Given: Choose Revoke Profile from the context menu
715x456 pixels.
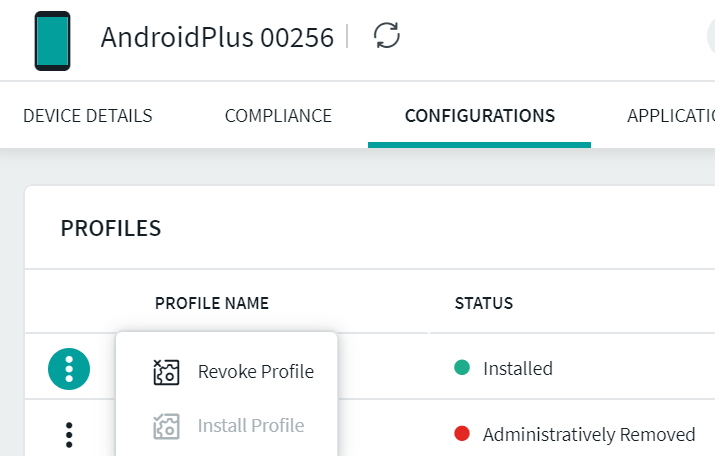Looking at the screenshot, I should 255,372.
